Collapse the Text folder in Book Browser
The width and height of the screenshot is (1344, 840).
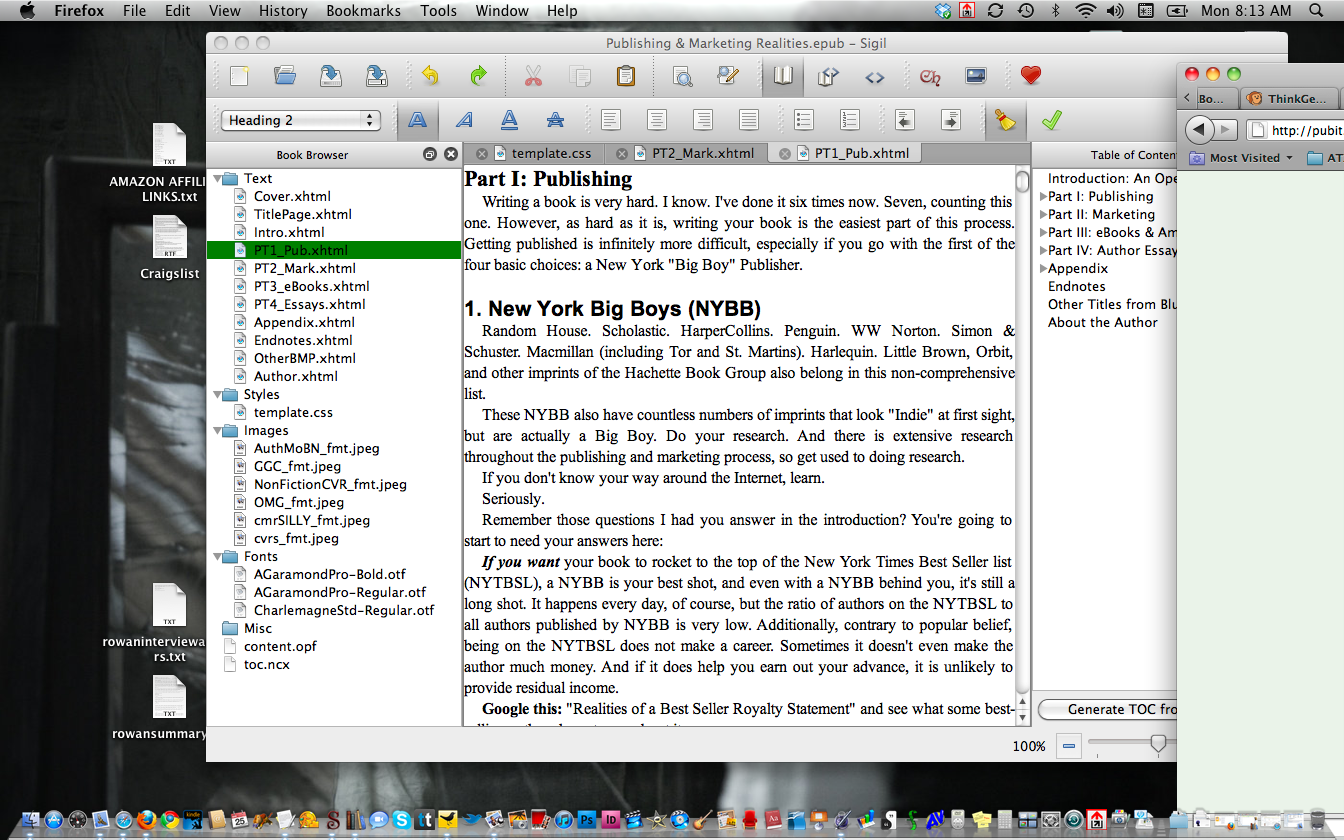(218, 178)
